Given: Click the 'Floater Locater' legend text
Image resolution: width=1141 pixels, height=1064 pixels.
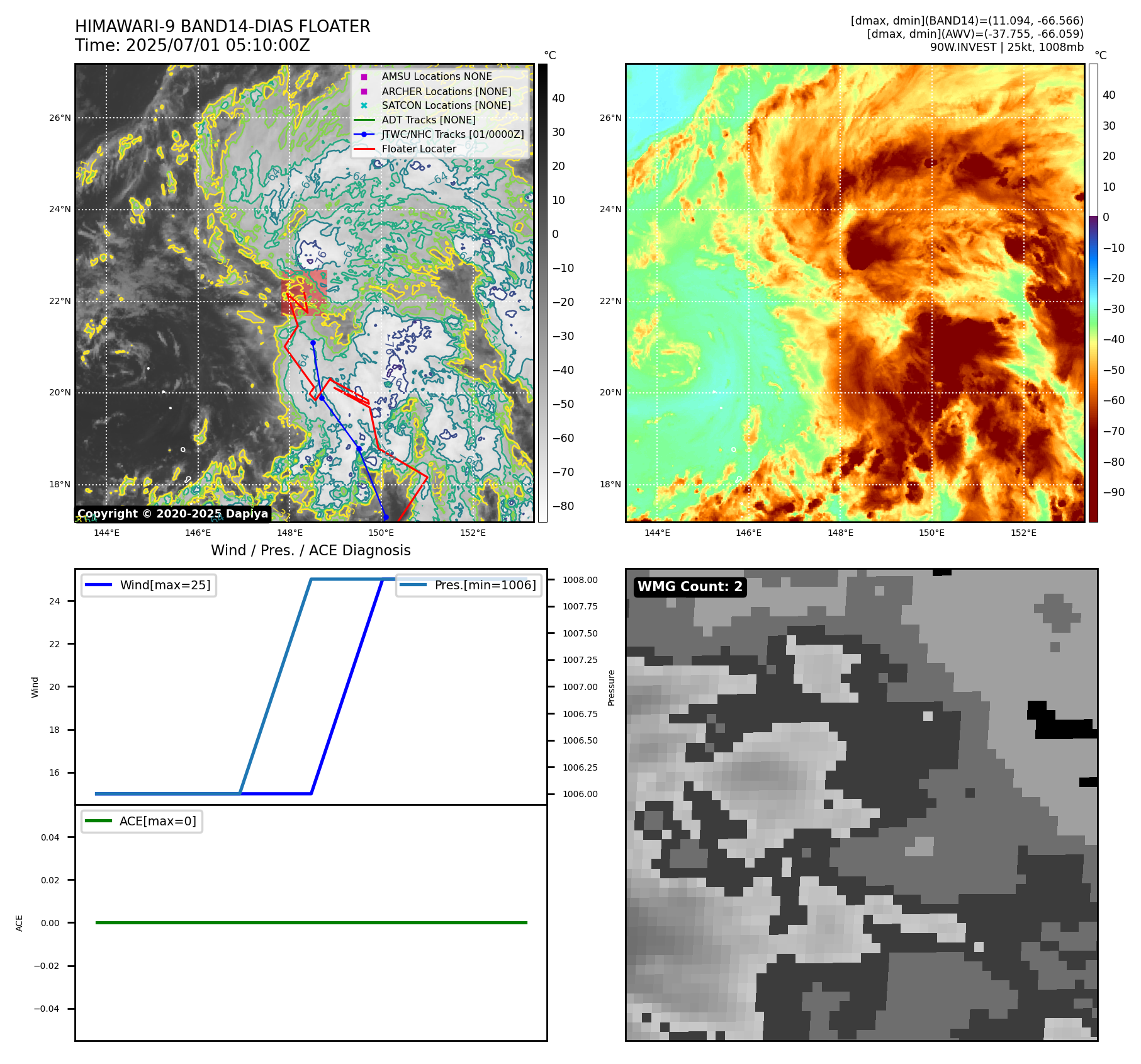Looking at the screenshot, I should pos(419,149).
